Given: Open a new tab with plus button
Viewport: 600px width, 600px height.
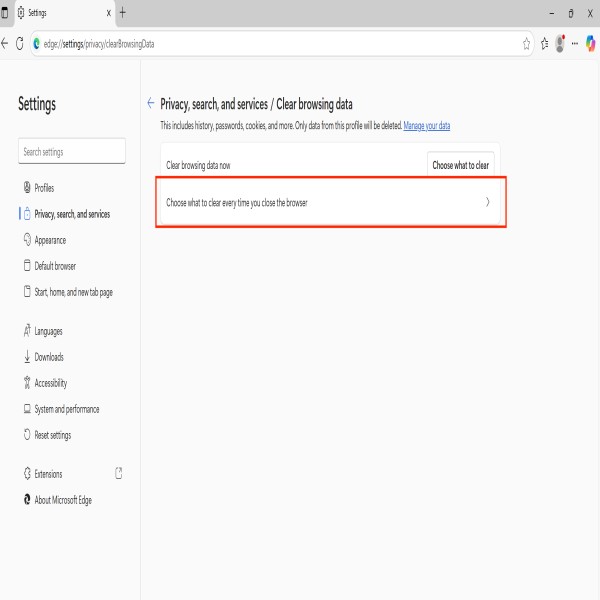Looking at the screenshot, I should pyautogui.click(x=123, y=13).
